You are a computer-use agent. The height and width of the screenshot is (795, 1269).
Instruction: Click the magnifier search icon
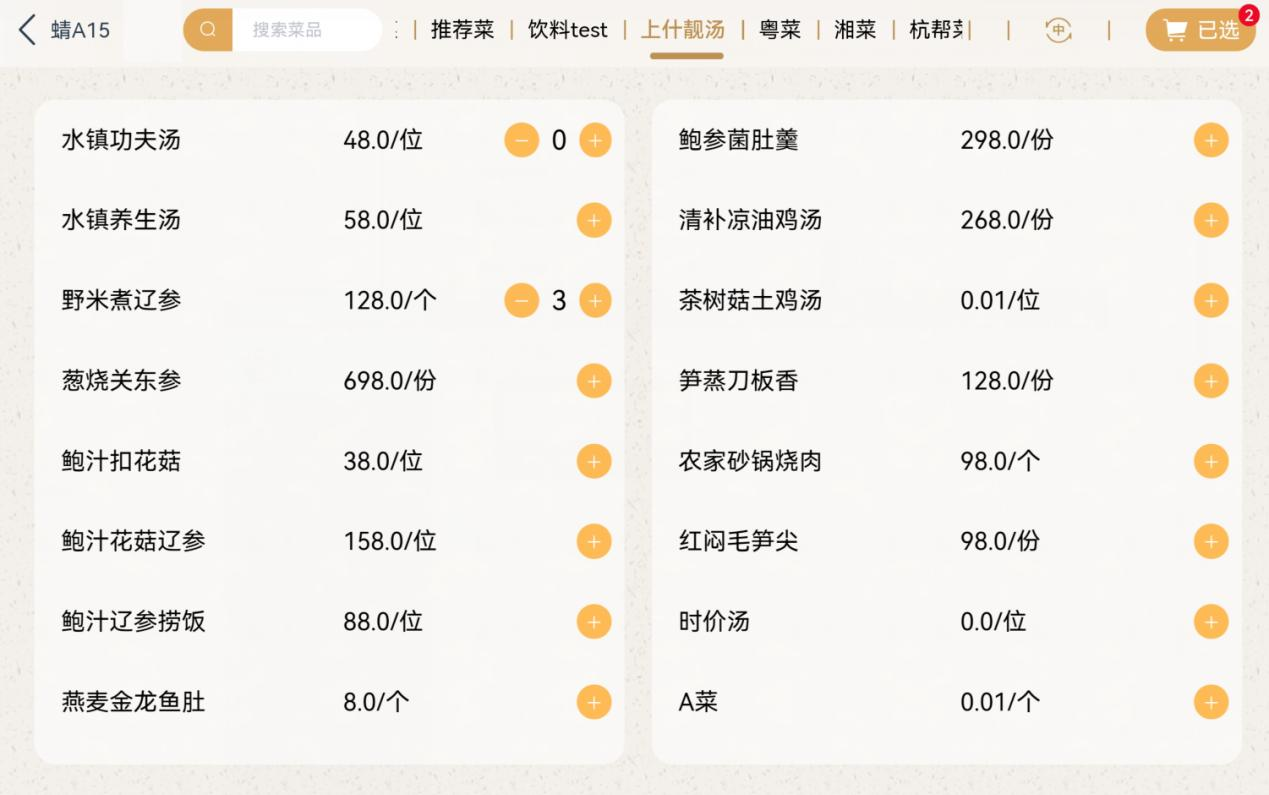click(x=208, y=30)
